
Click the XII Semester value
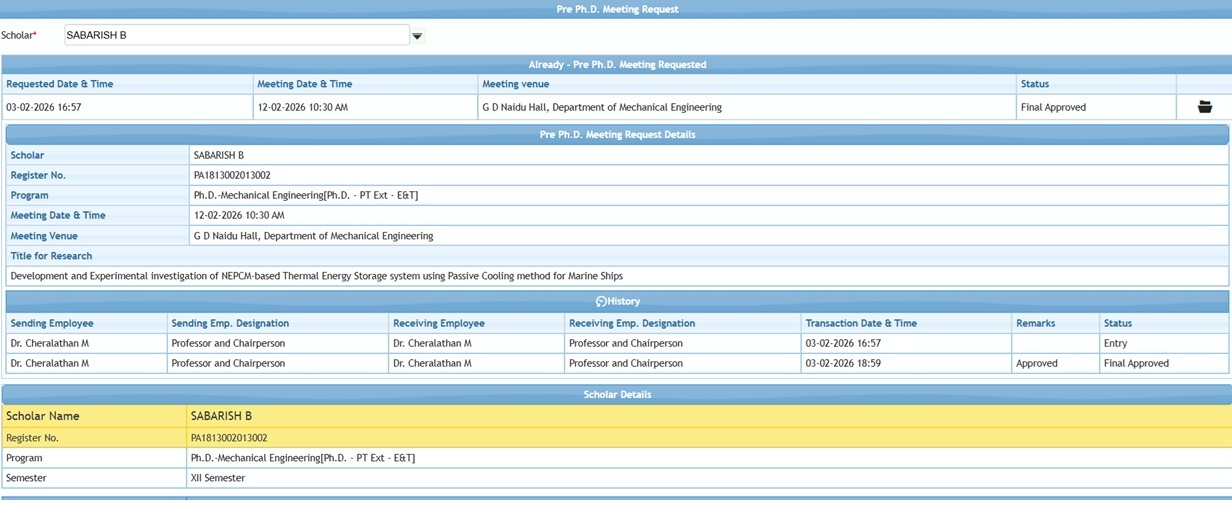point(218,478)
